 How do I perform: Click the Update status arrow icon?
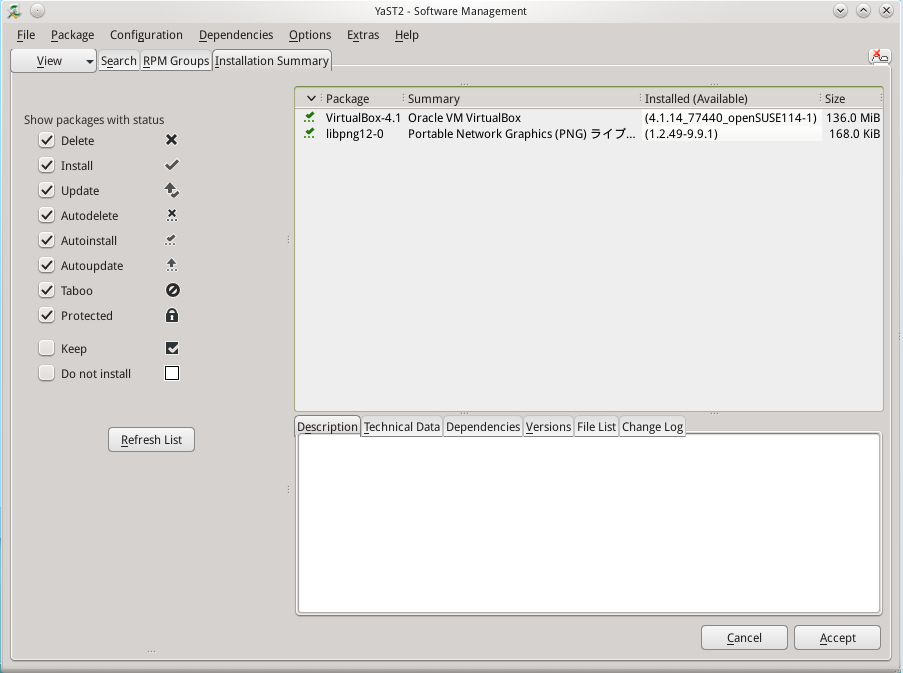pyautogui.click(x=172, y=190)
